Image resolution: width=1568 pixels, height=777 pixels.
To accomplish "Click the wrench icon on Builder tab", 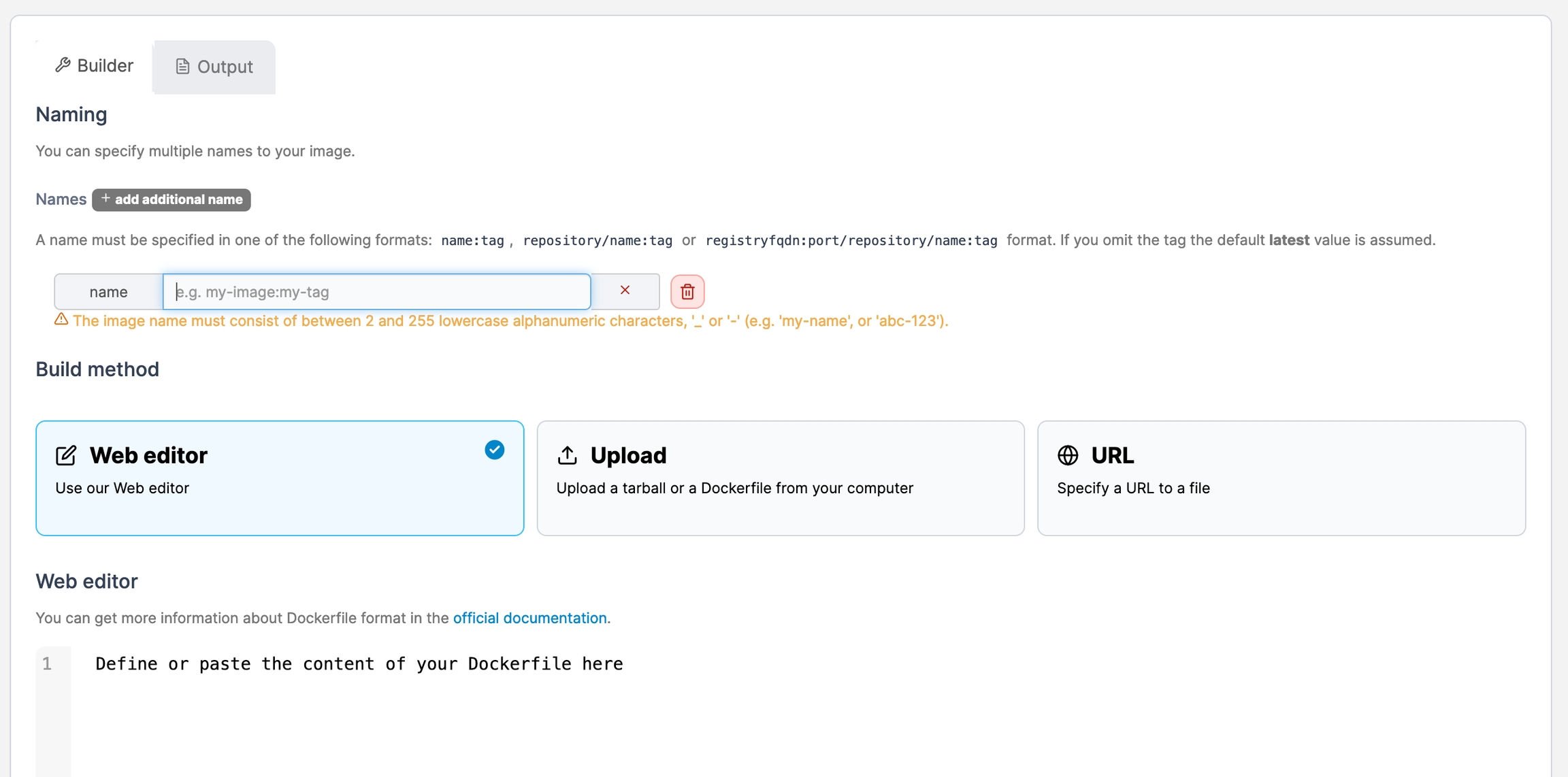I will pos(63,65).
